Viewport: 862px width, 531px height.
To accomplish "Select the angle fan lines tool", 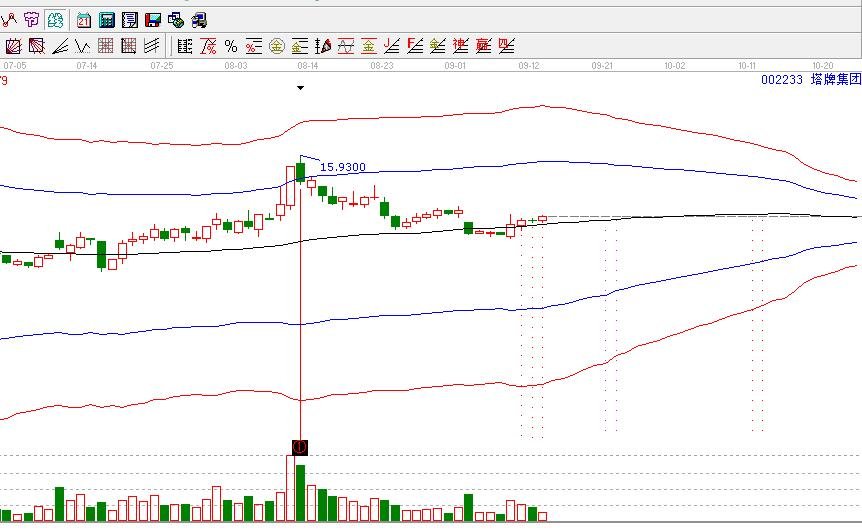I will click(x=59, y=46).
